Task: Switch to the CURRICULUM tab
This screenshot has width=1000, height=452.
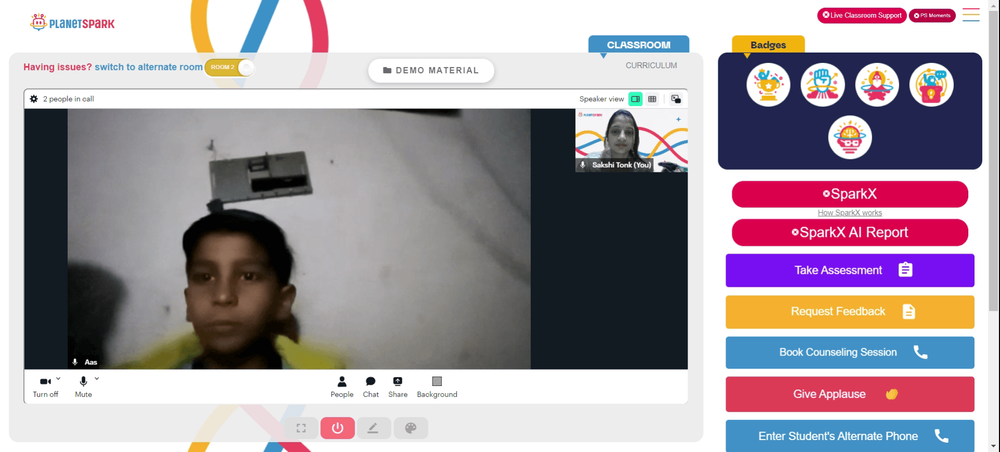Action: [x=651, y=65]
